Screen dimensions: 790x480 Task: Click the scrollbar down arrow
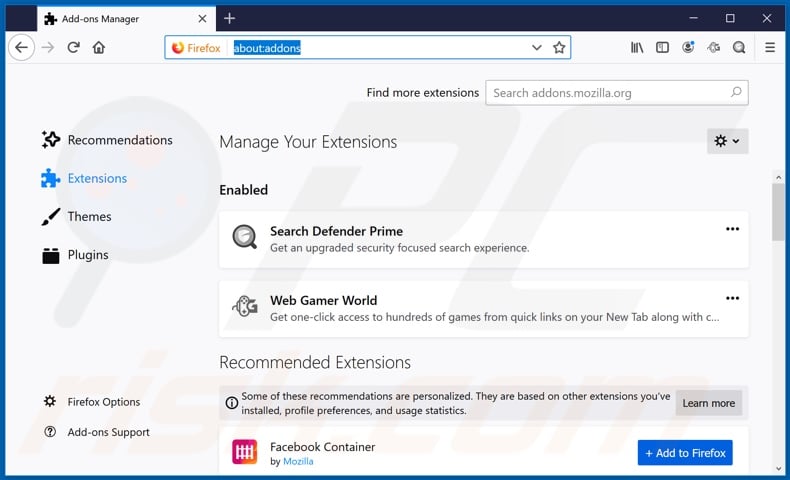778,468
